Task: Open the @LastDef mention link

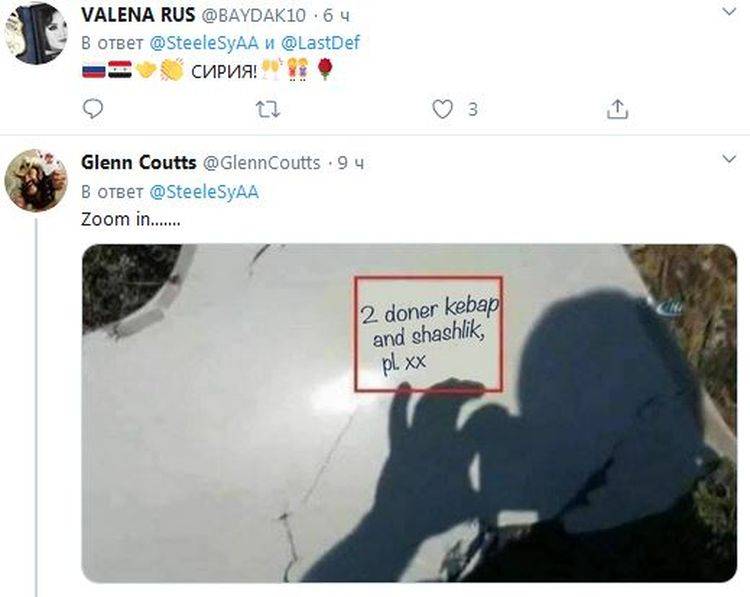Action: (320, 43)
